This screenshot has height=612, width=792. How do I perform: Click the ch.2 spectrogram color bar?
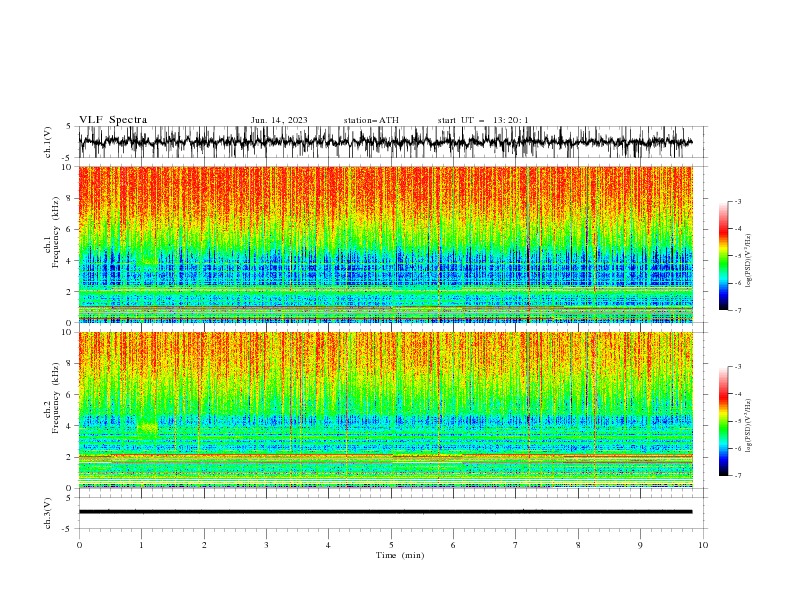click(724, 421)
